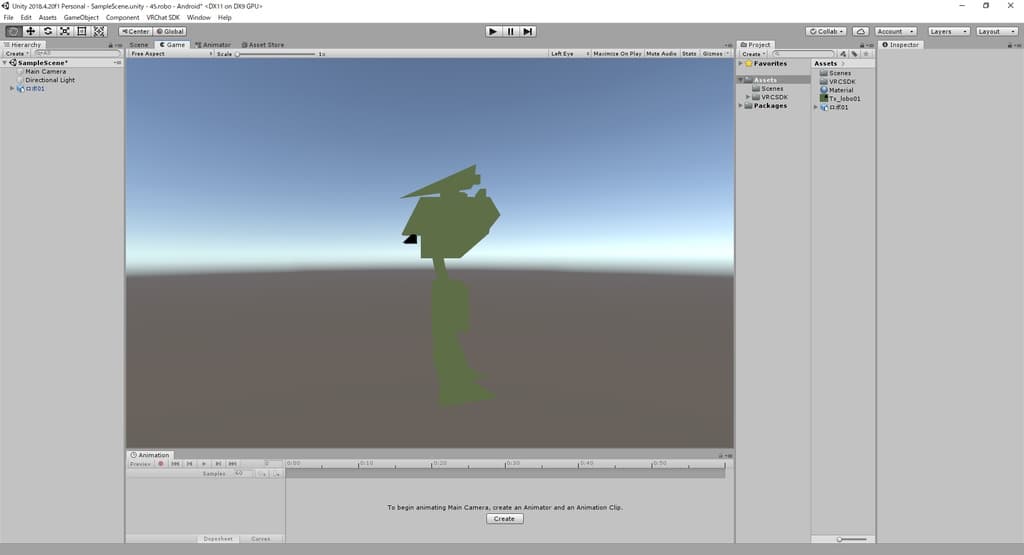Select the combined Transform tool
Image resolution: width=1024 pixels, height=555 pixels.
[x=99, y=31]
